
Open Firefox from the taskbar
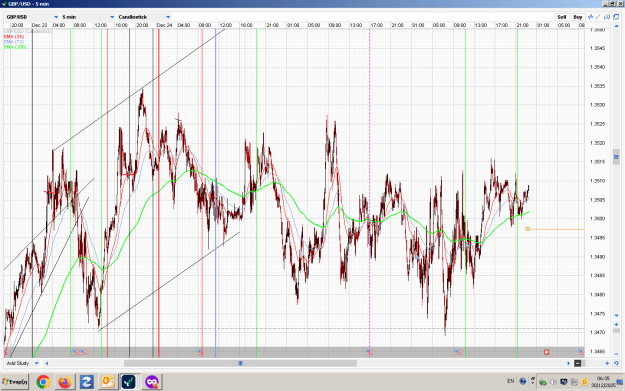pos(65,382)
